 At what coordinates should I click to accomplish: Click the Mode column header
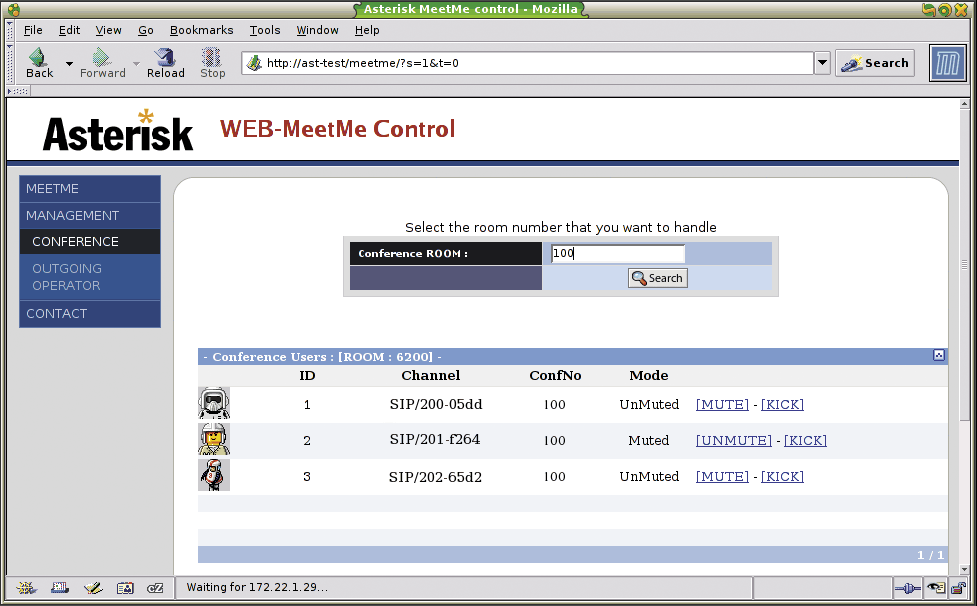649,375
